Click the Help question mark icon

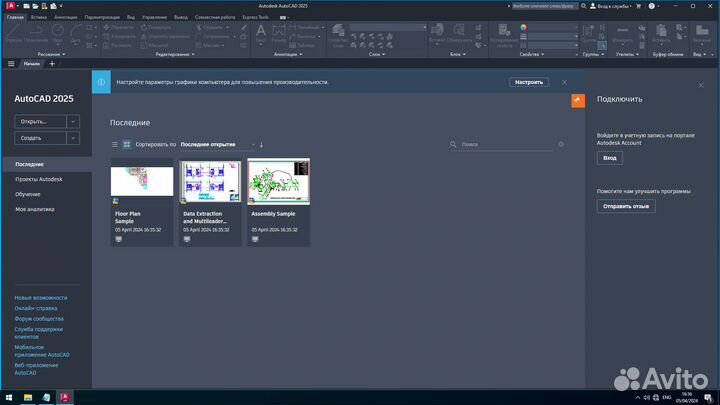[652, 6]
